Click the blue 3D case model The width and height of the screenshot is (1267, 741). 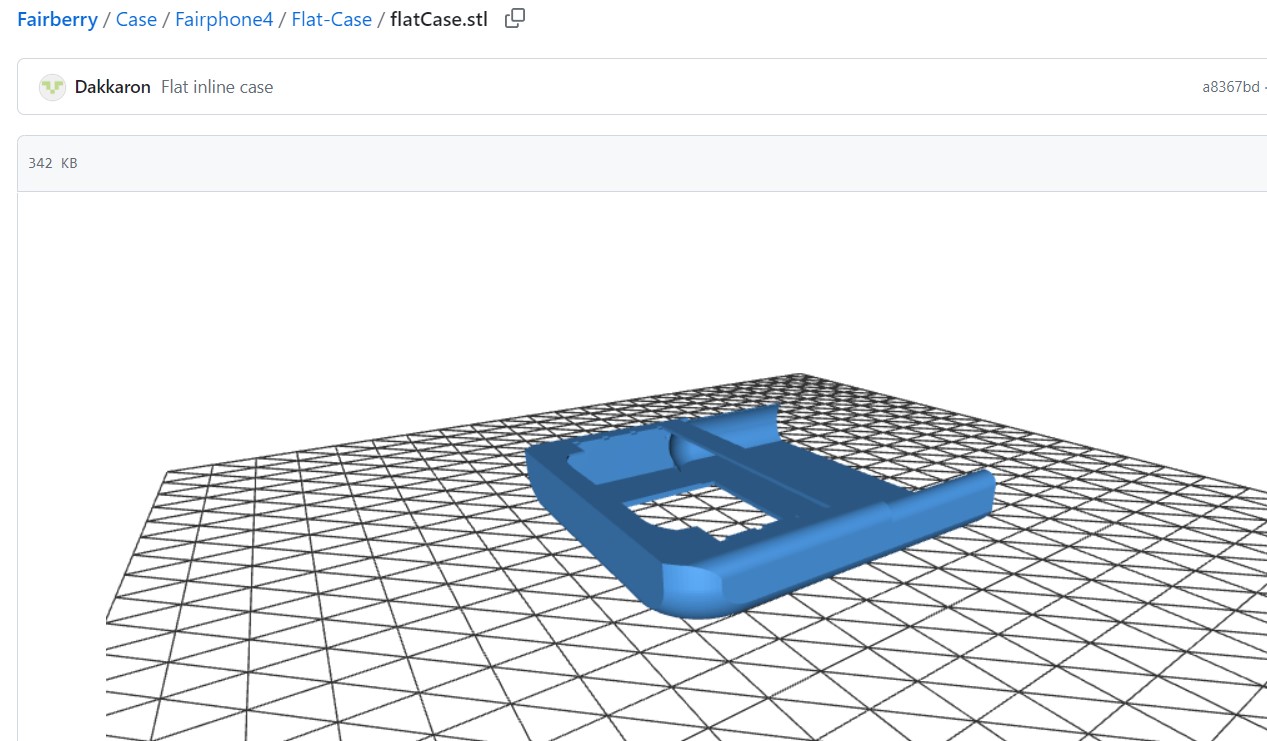pos(760,510)
